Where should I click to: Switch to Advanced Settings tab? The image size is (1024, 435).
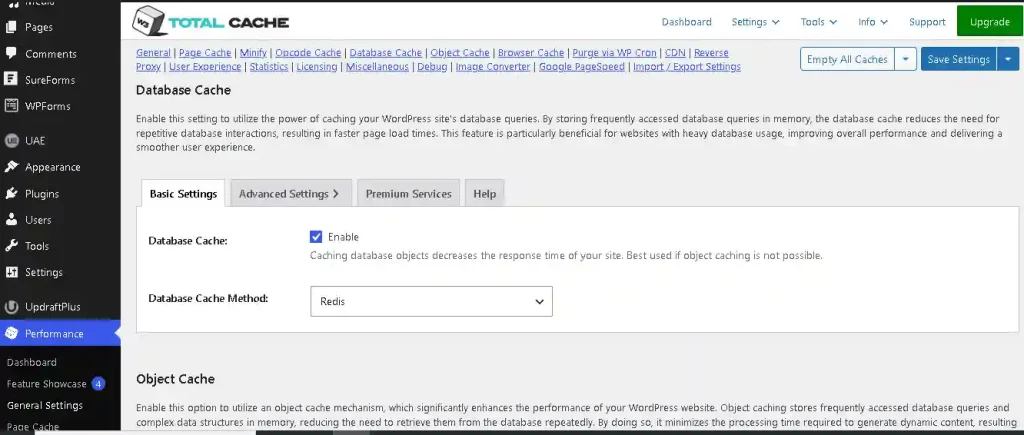291,194
